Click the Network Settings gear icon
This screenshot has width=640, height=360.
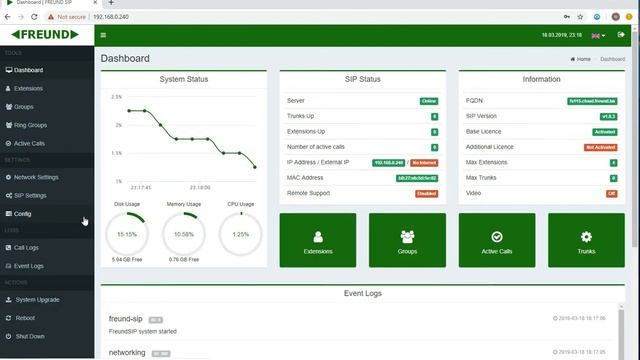click(x=8, y=177)
